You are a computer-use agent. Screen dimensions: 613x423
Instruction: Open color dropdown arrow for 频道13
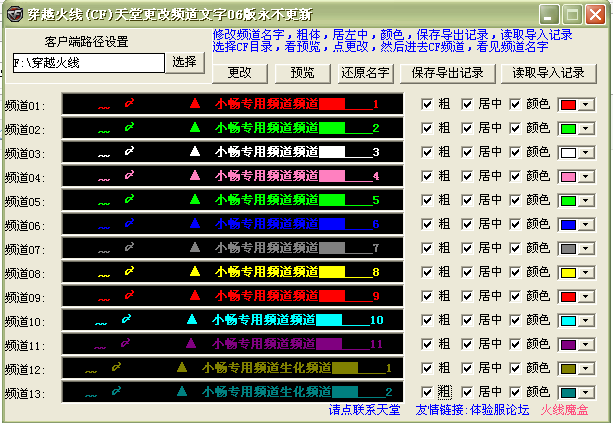tap(586, 393)
